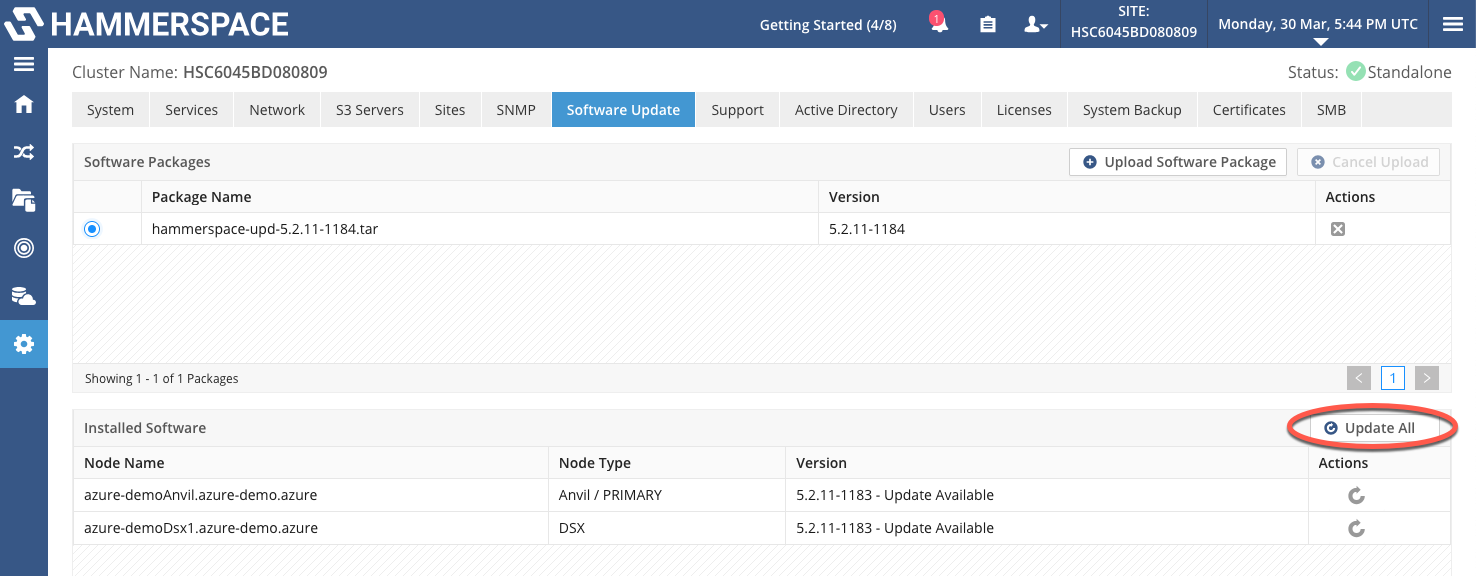
Task: Expand the date and time dropdown arrow
Action: point(1320,42)
